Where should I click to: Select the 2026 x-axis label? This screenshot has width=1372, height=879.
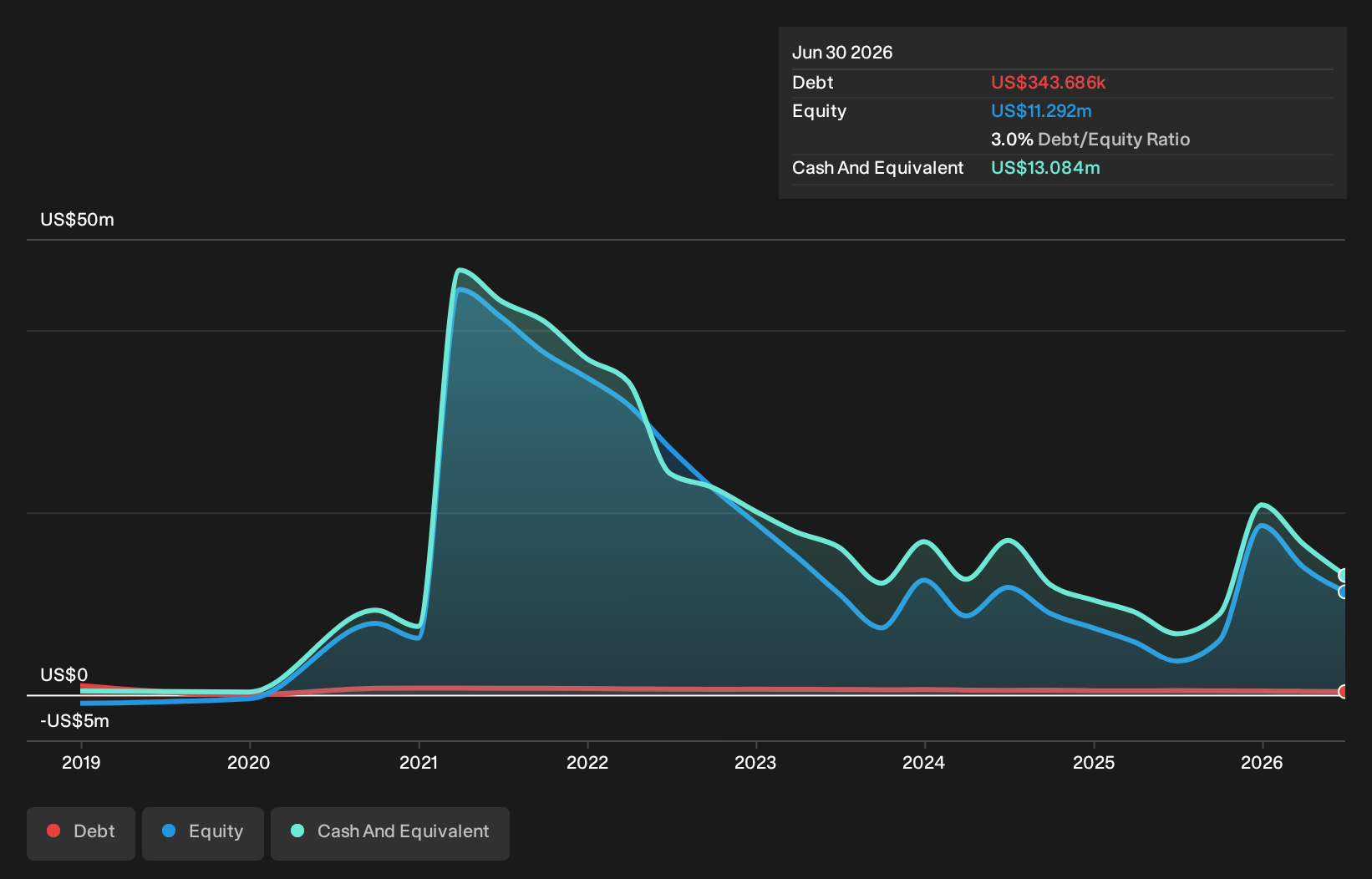coord(1262,762)
